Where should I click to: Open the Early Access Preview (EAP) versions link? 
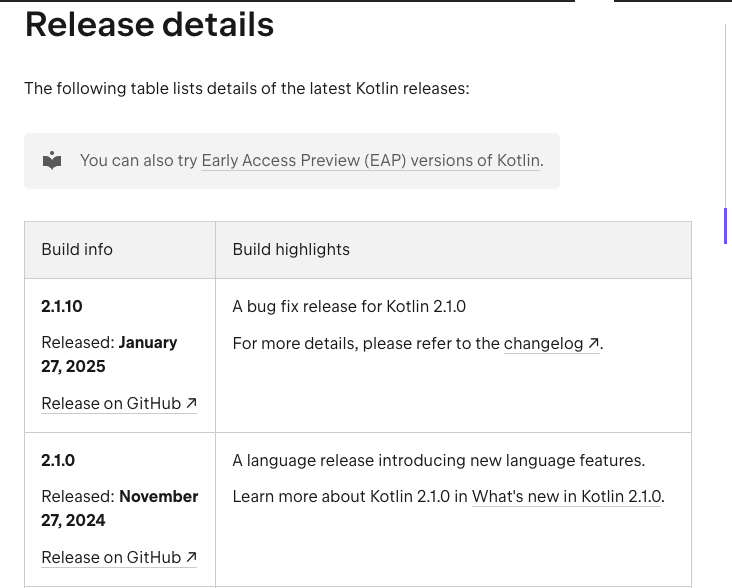pyautogui.click(x=370, y=160)
